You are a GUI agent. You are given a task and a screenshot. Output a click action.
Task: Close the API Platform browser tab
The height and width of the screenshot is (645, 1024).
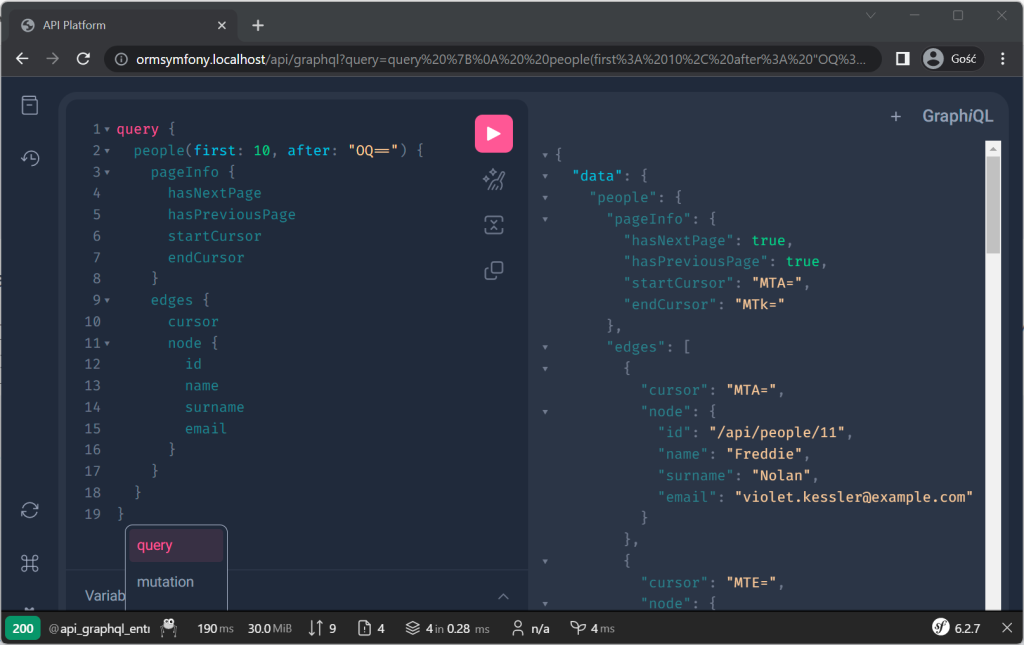(x=222, y=25)
